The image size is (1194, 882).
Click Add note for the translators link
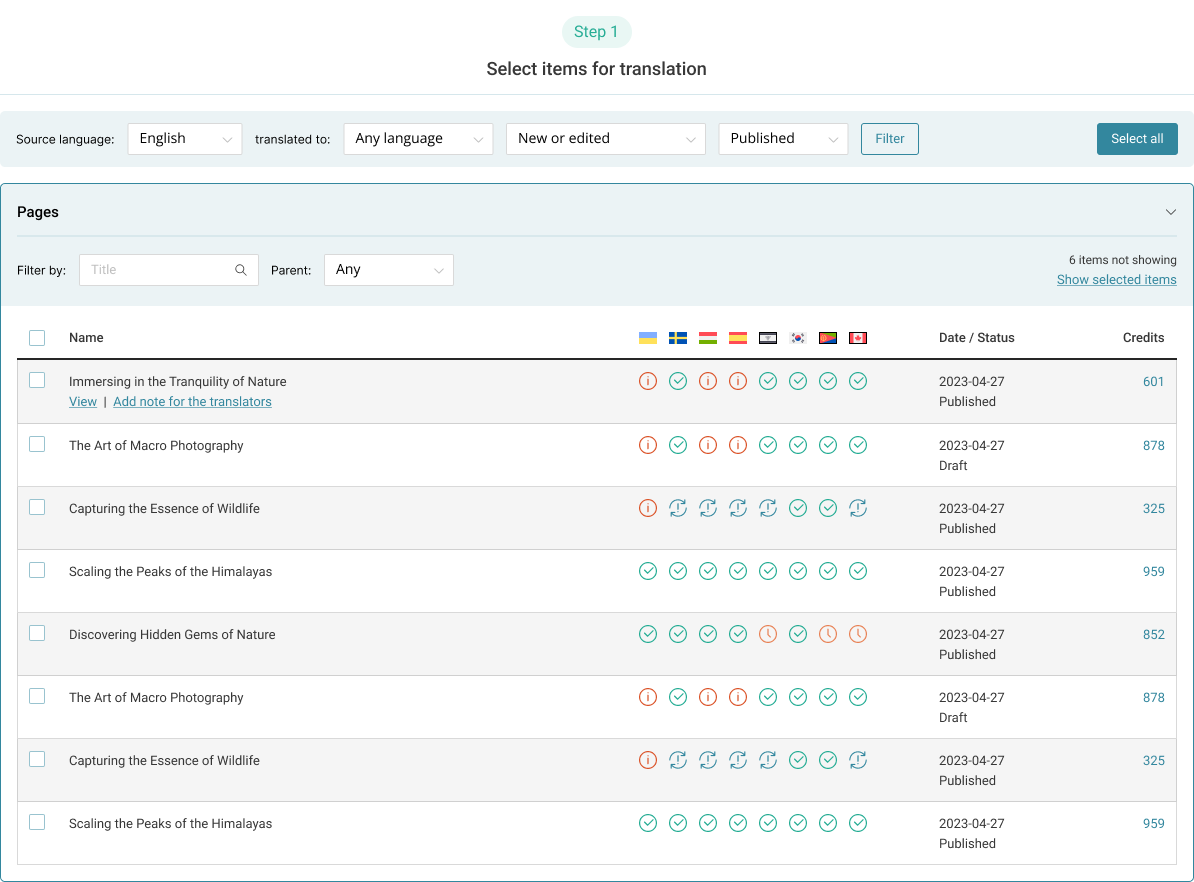point(192,402)
